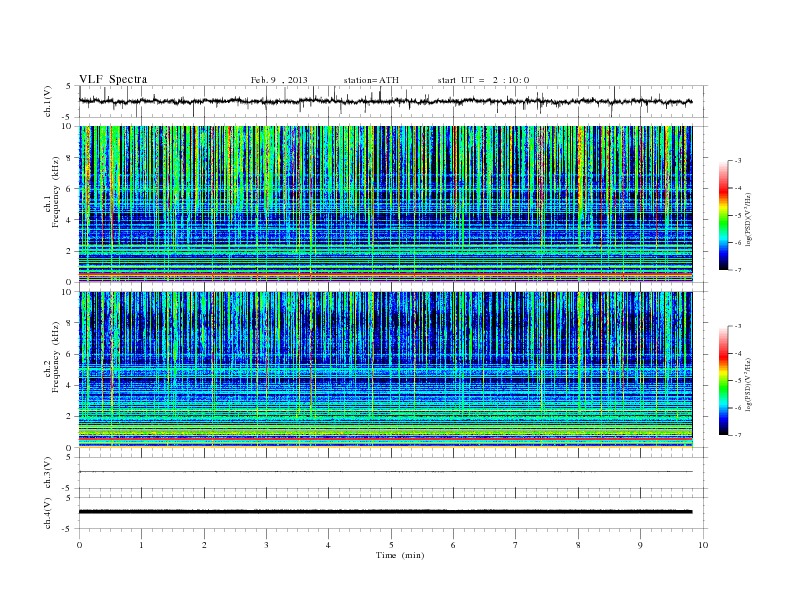Click the ch.1 spectrogram color bar
792x612 pixels.
click(x=723, y=216)
